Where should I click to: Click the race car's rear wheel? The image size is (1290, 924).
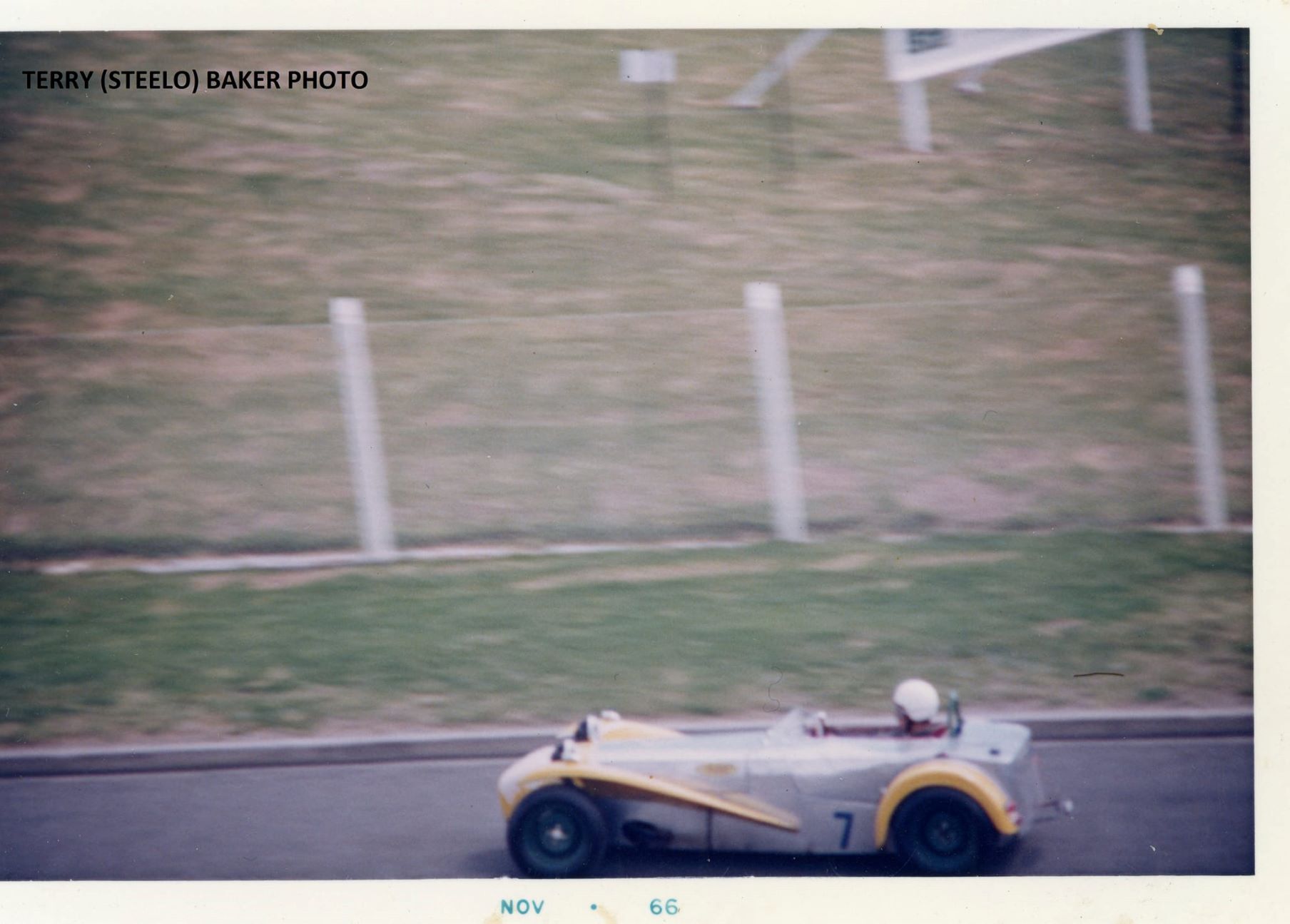tap(942, 832)
